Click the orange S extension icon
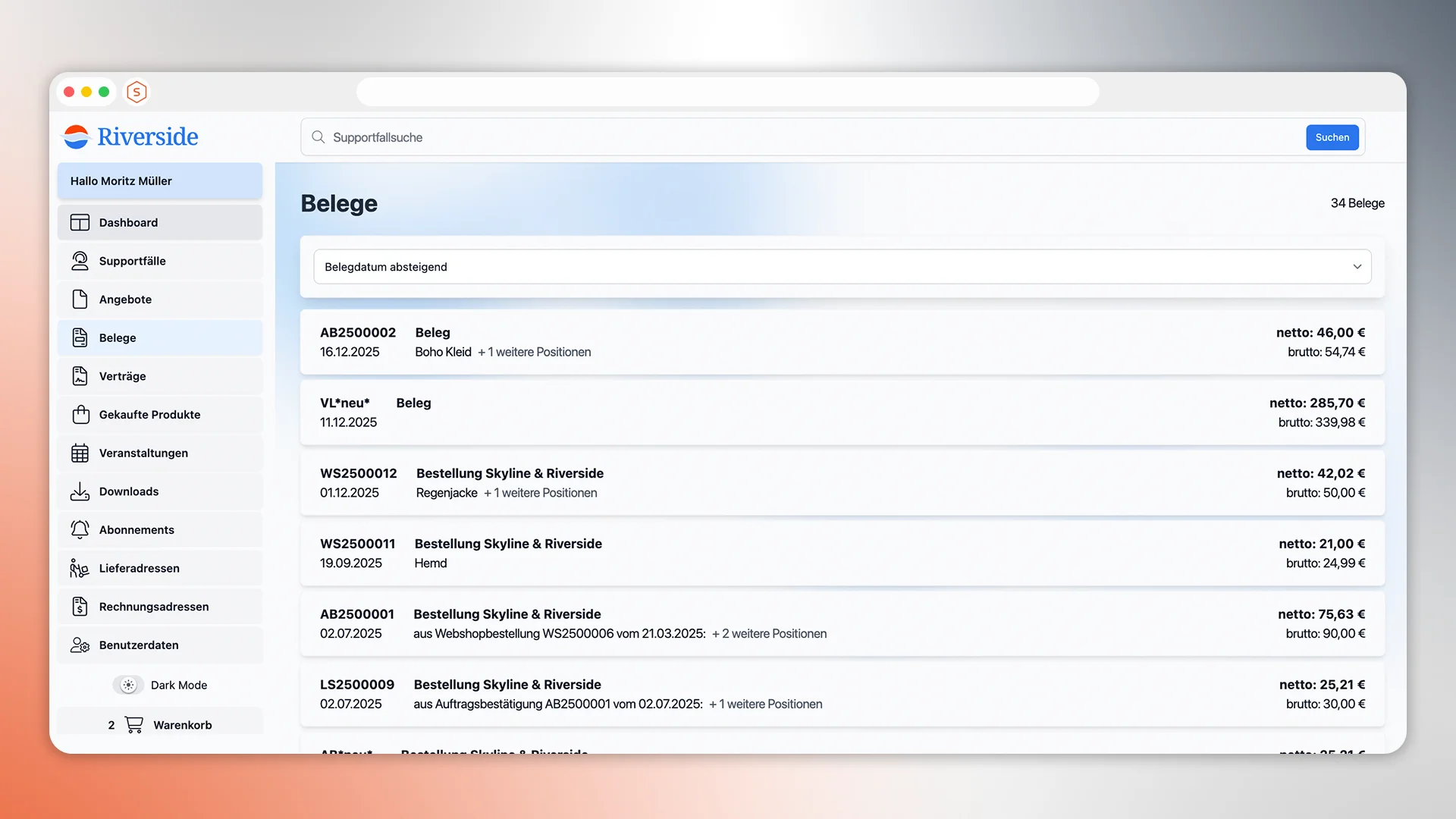 click(136, 93)
